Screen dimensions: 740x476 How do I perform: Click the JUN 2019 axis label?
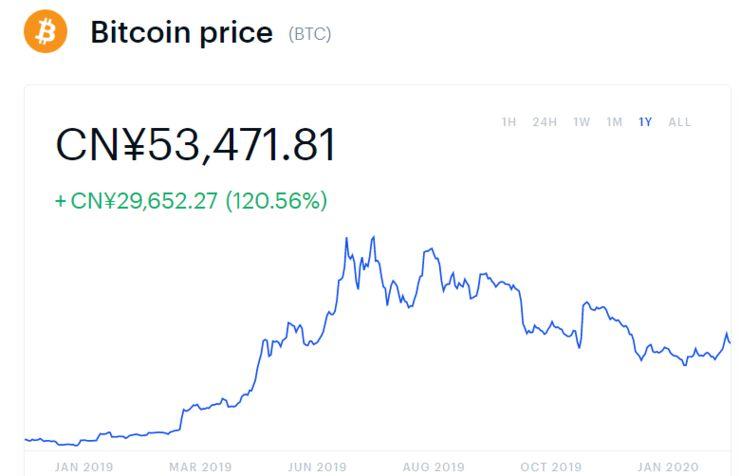point(317,466)
